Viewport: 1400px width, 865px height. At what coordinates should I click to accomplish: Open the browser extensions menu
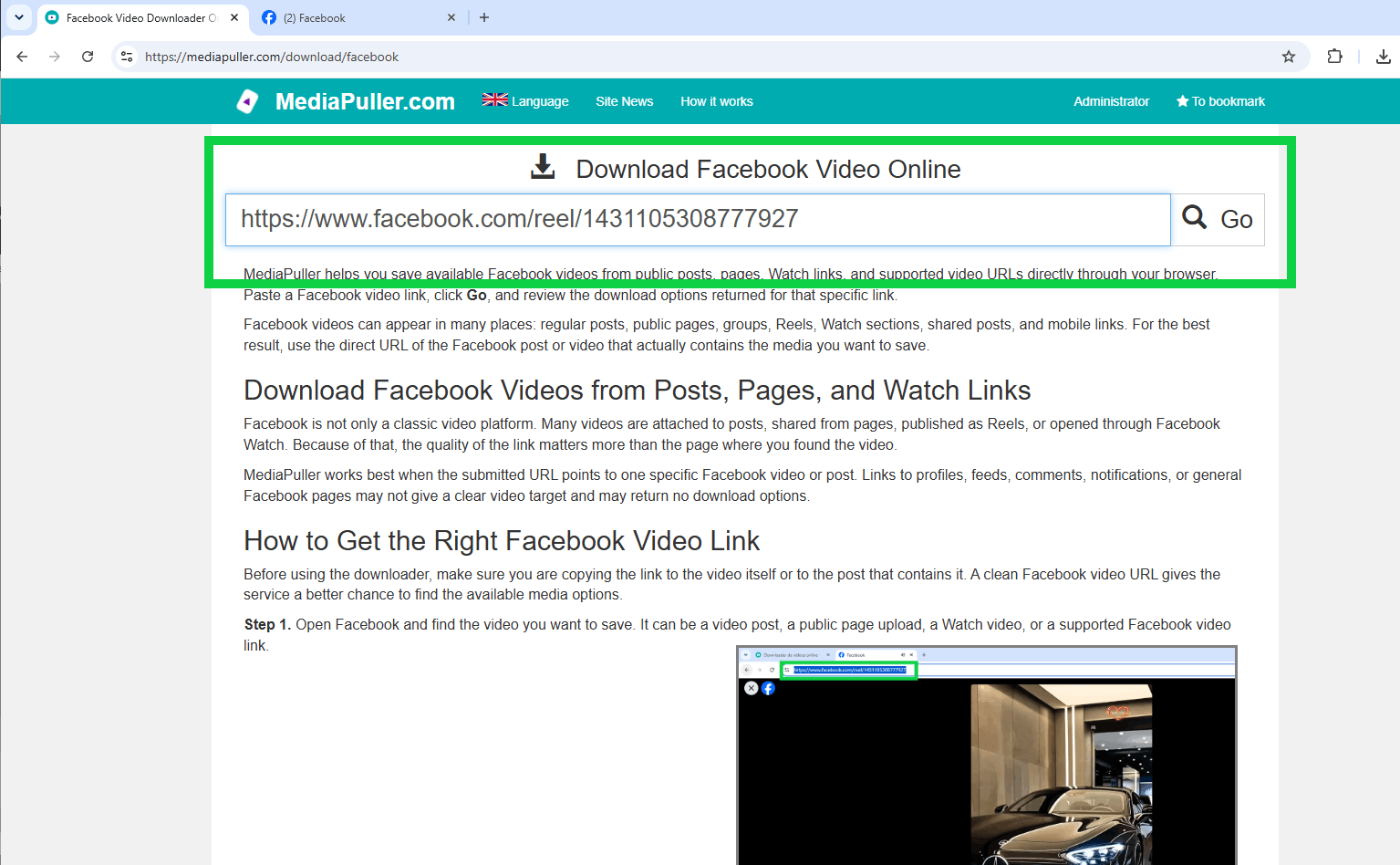pos(1335,57)
